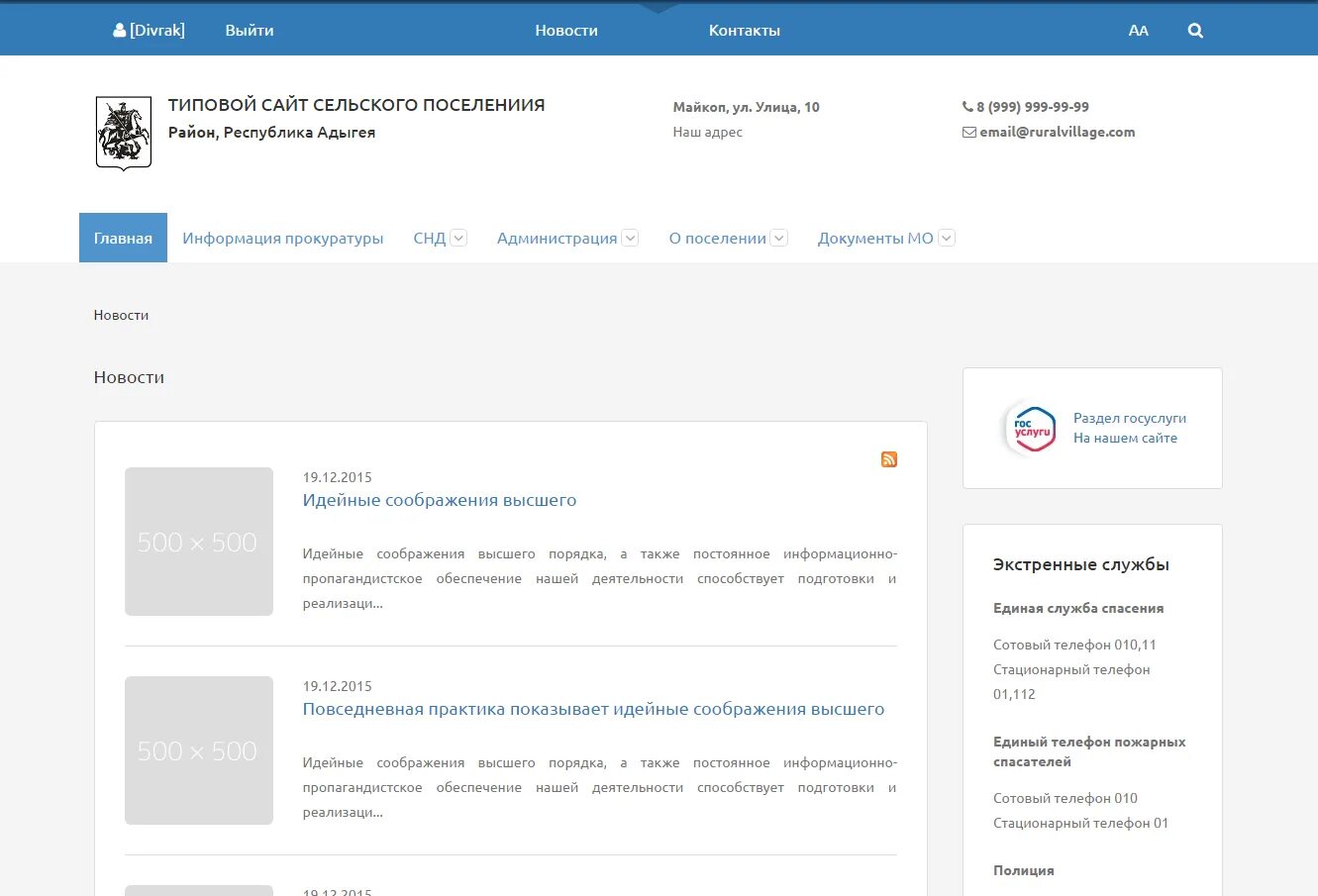This screenshot has height=896, width=1318.
Task: Open the О поселении menu item
Action: pyautogui.click(x=718, y=238)
